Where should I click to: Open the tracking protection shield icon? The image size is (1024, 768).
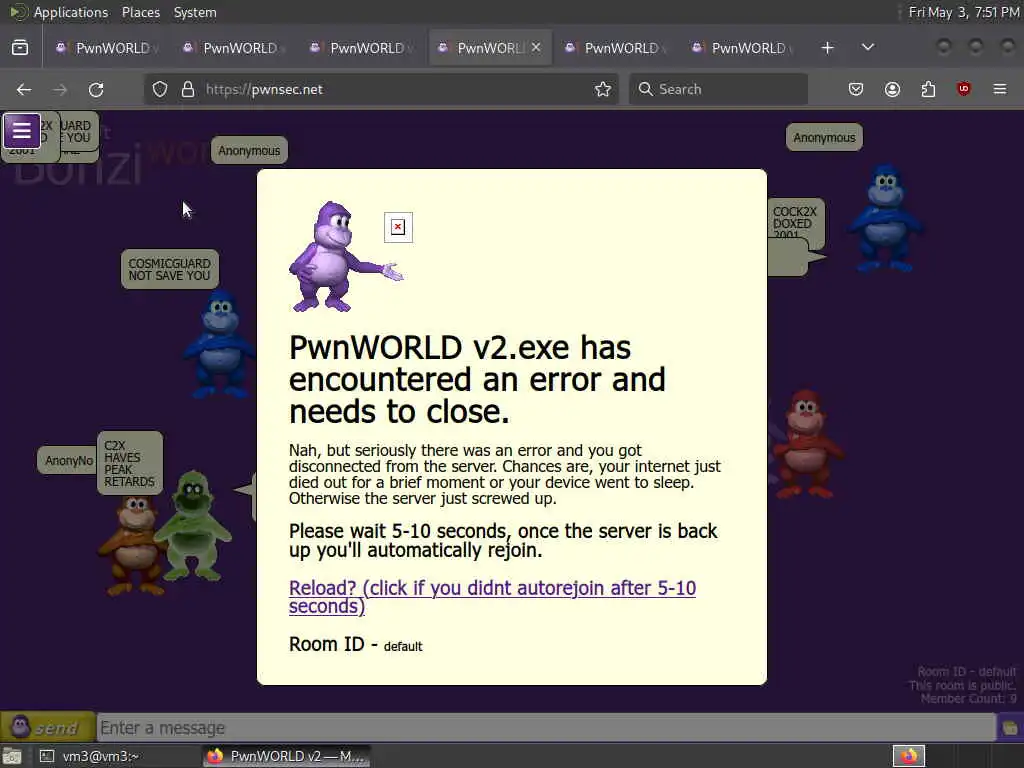pyautogui.click(x=160, y=89)
